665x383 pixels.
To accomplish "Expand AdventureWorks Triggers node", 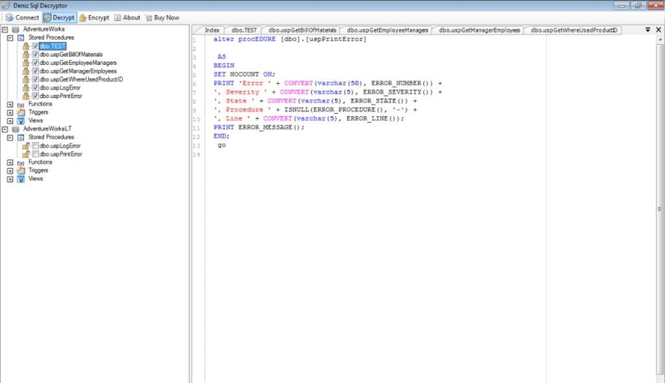I will coord(10,112).
